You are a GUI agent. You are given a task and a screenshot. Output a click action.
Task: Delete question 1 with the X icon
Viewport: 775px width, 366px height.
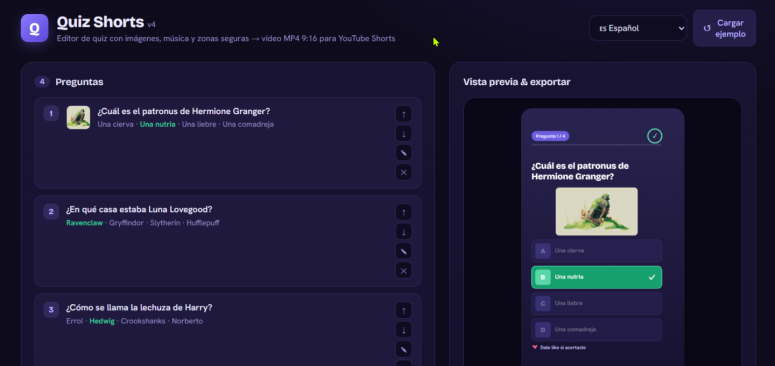pyautogui.click(x=403, y=172)
